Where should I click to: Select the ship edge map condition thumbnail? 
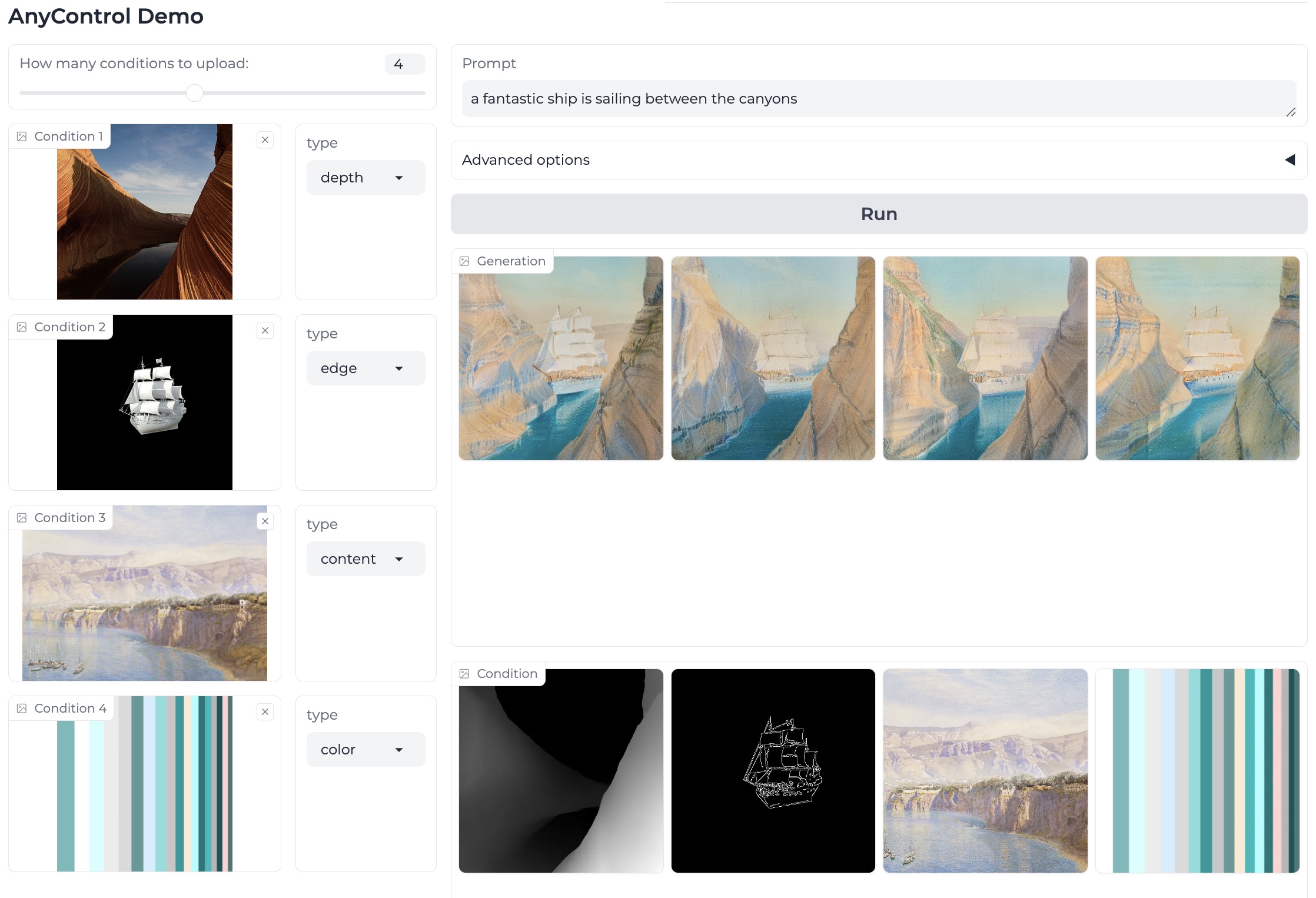[x=773, y=770]
